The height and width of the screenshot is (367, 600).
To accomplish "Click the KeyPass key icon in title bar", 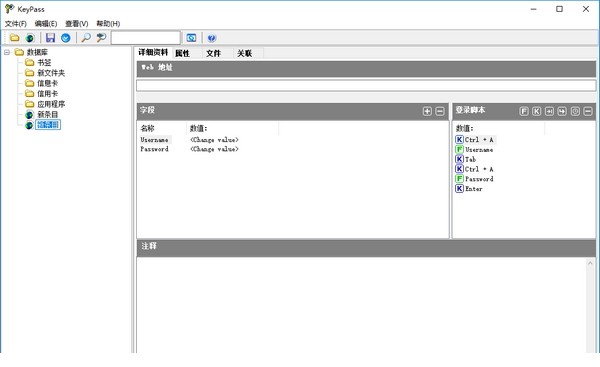I will coord(9,9).
